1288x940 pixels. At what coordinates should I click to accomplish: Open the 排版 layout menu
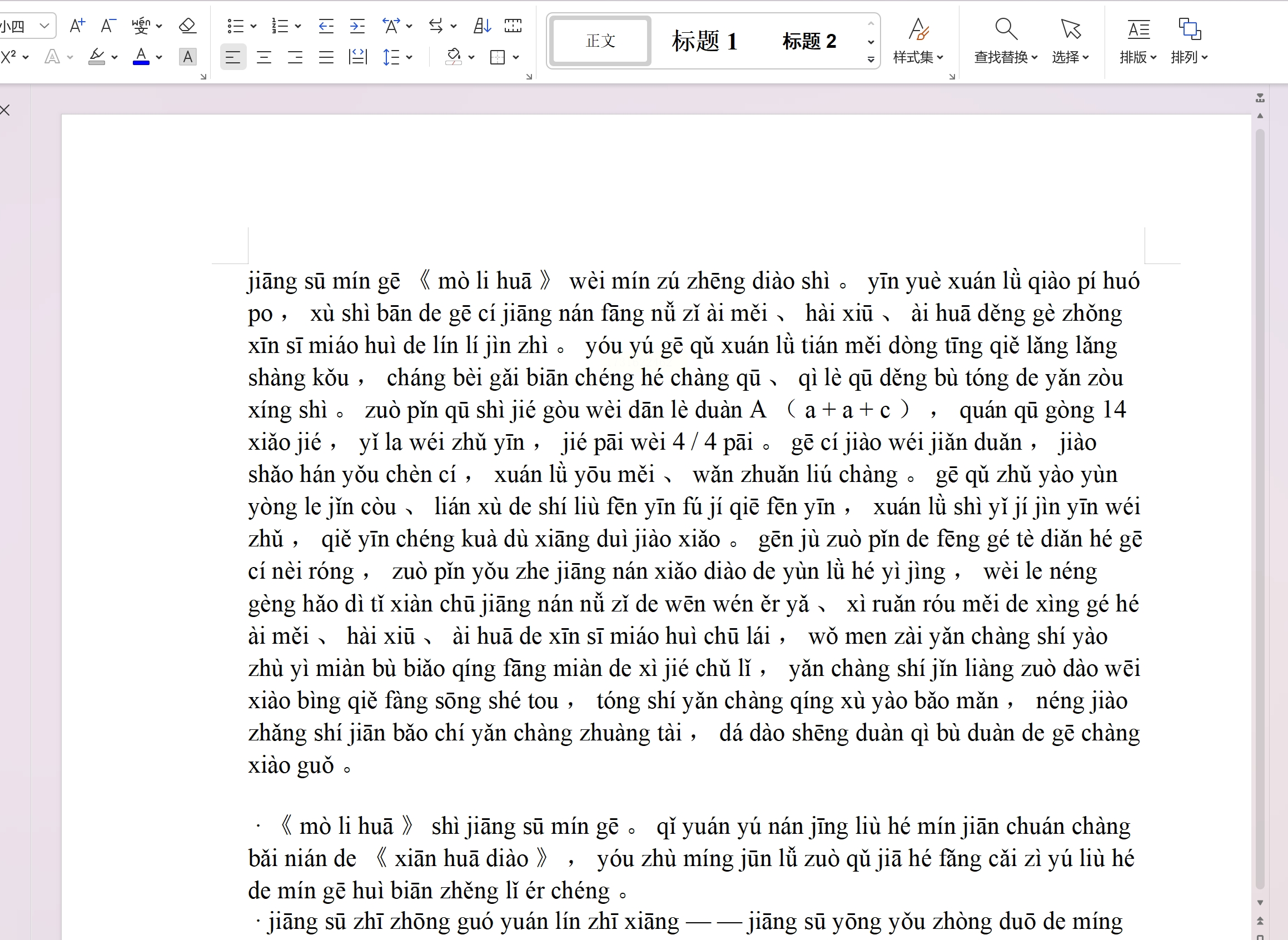[1138, 41]
